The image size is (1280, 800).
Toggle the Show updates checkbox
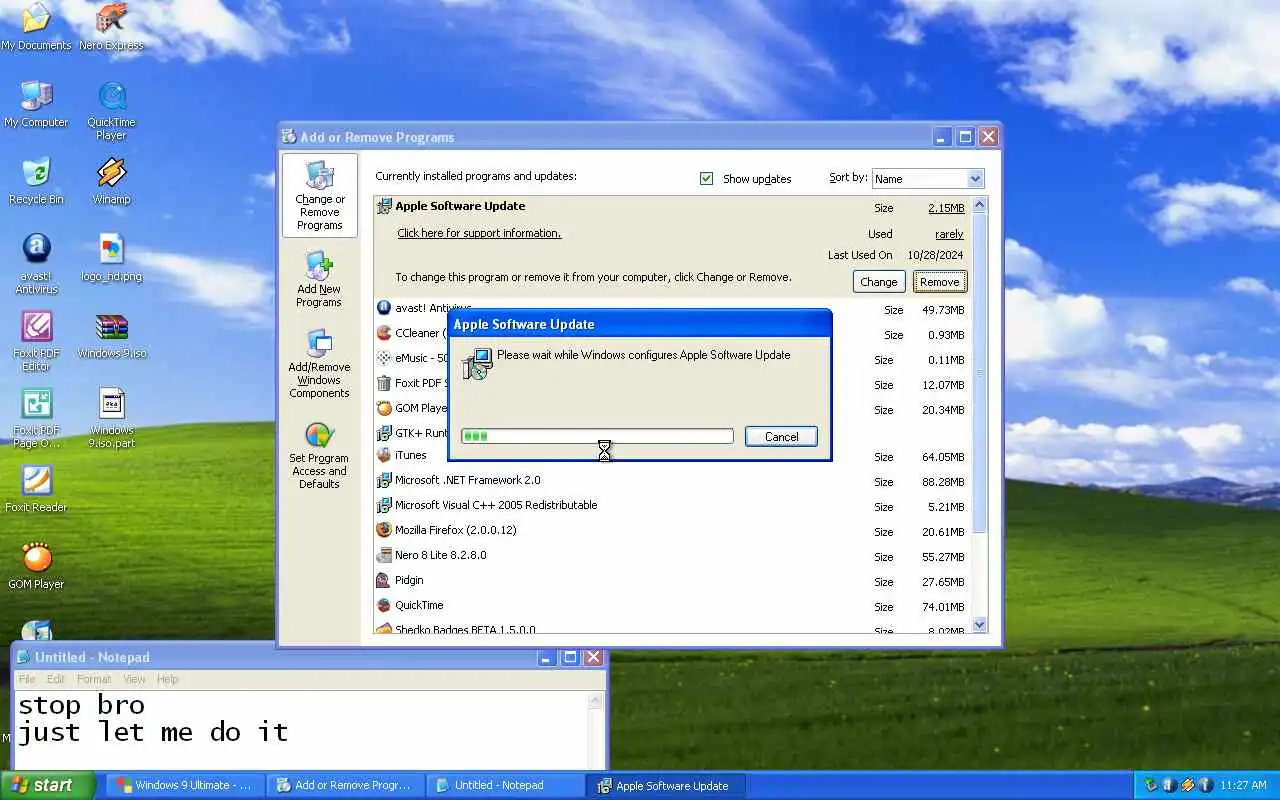(706, 178)
